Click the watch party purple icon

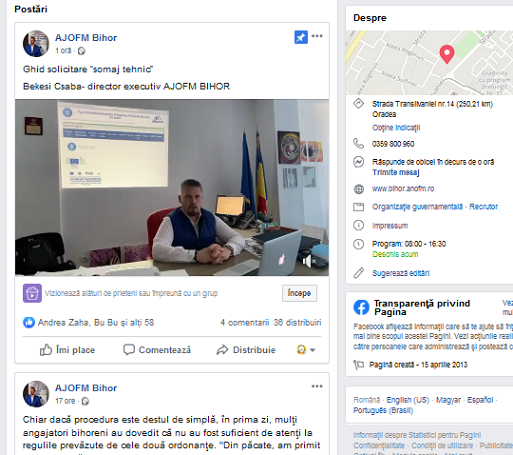(x=32, y=293)
